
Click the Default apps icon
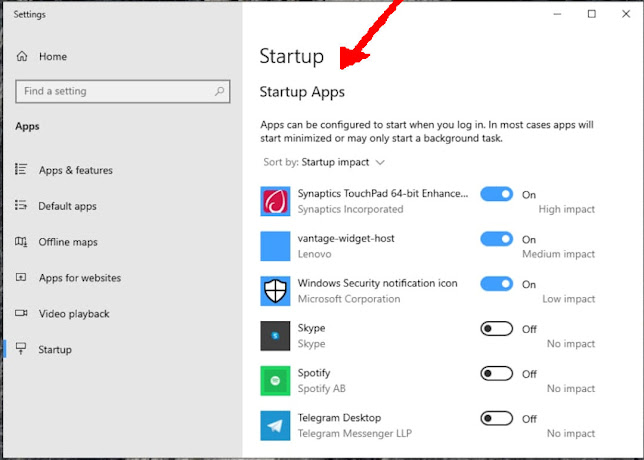tap(21, 205)
